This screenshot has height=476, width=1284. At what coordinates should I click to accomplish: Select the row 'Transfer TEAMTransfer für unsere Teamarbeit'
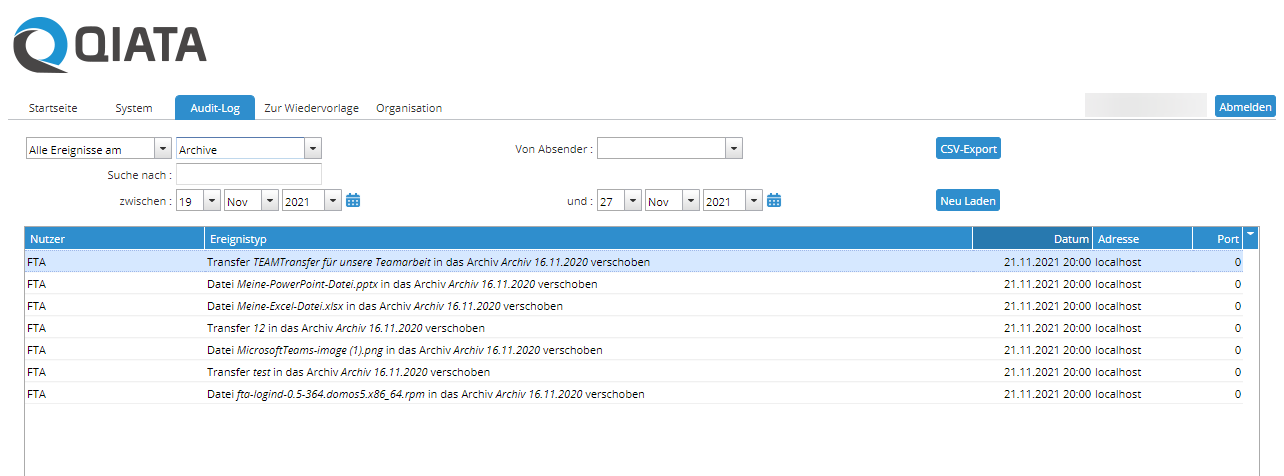(634, 262)
